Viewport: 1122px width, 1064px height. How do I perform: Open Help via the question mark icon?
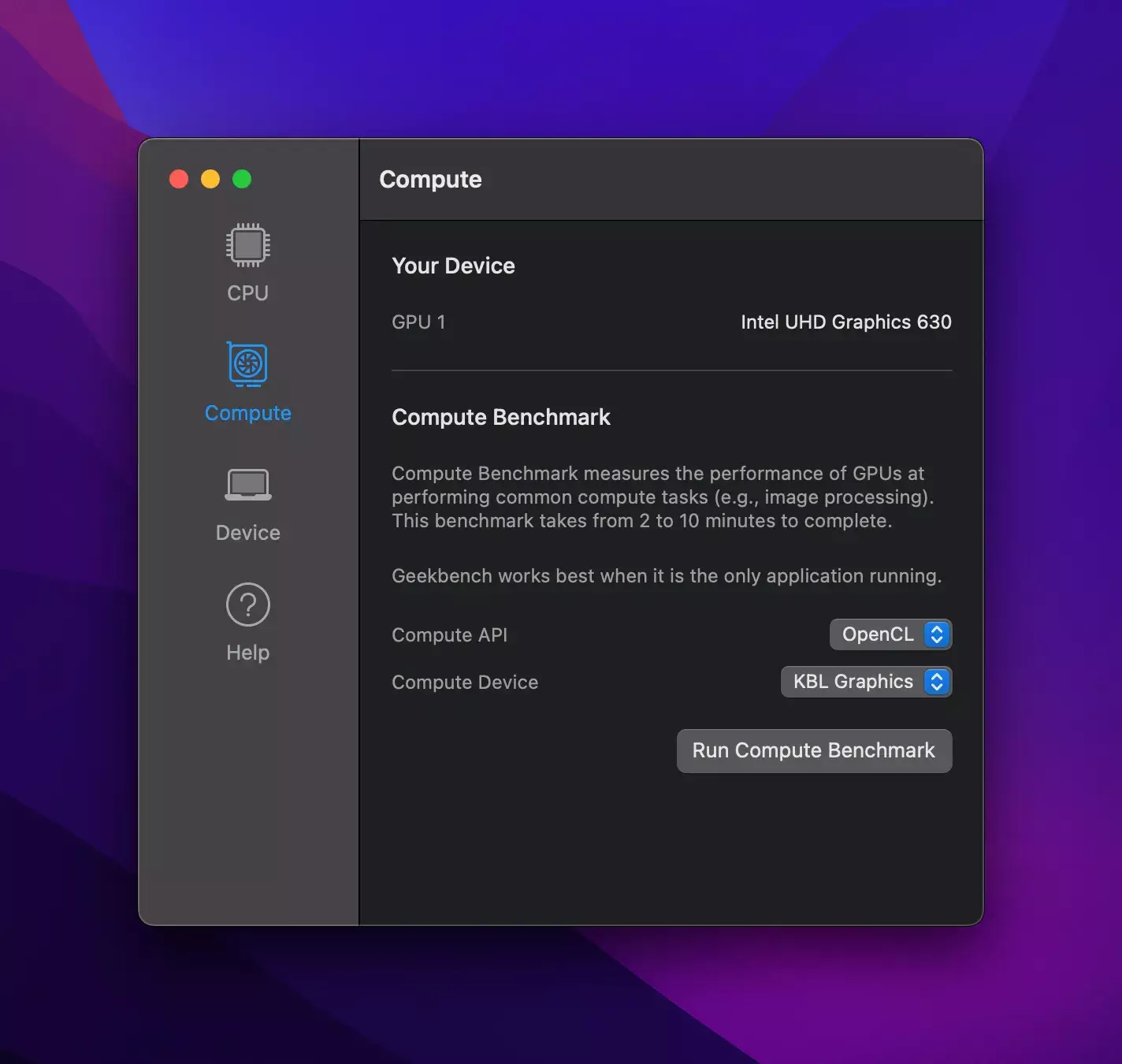coord(247,605)
